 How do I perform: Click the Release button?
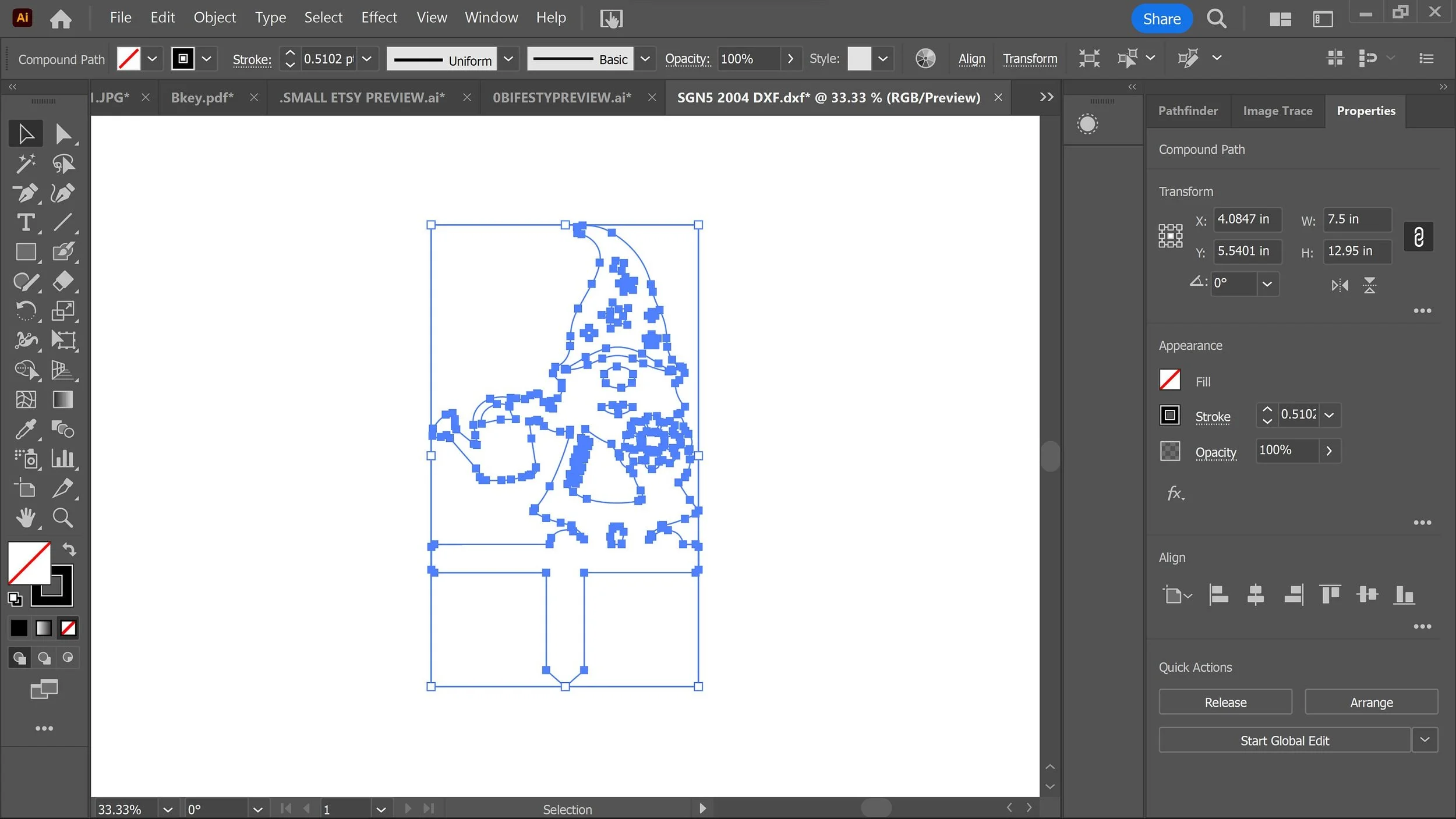[x=1225, y=702]
